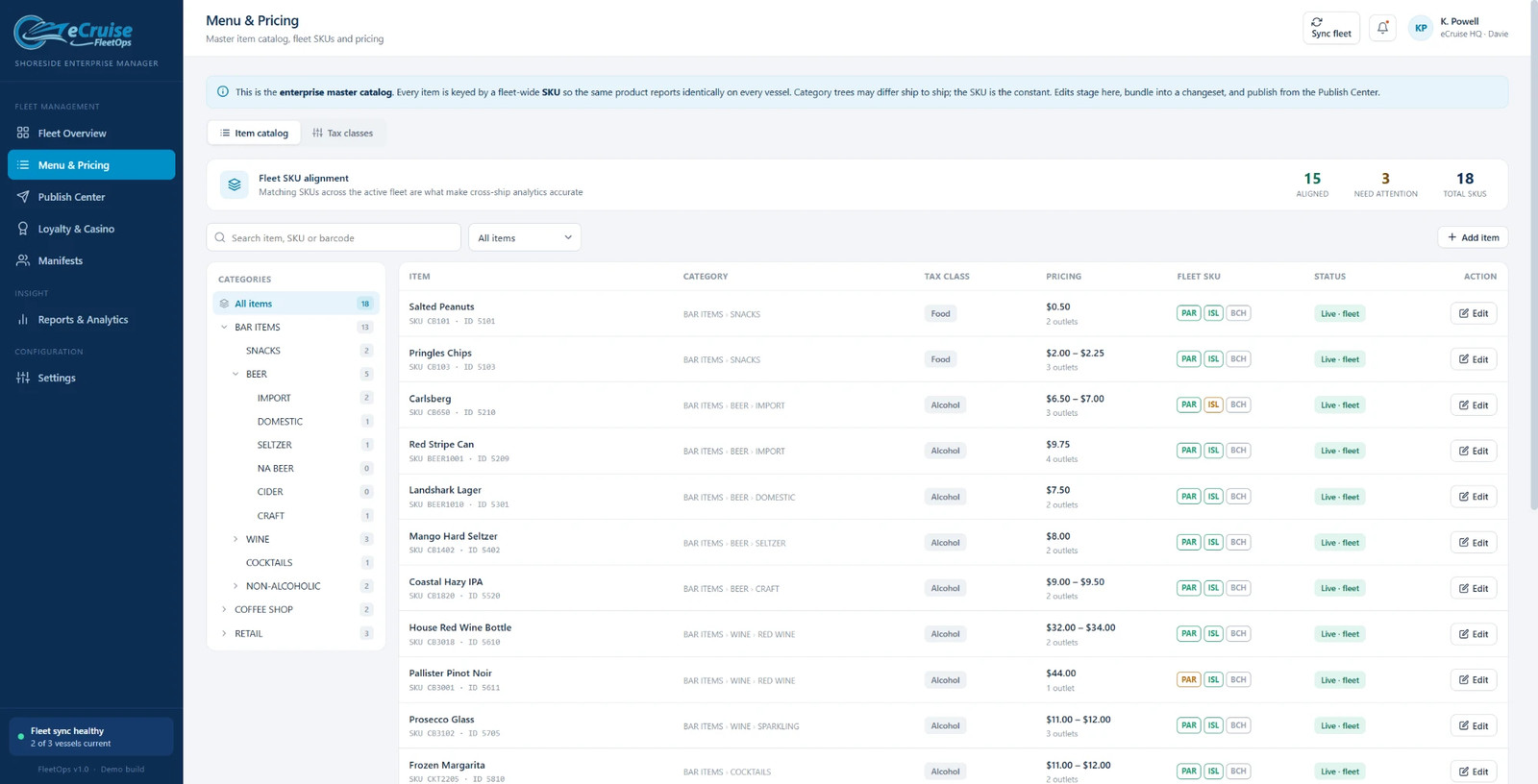The height and width of the screenshot is (784, 1538).
Task: Click BCH badge on Prosecco Glass row
Action: pyautogui.click(x=1238, y=725)
